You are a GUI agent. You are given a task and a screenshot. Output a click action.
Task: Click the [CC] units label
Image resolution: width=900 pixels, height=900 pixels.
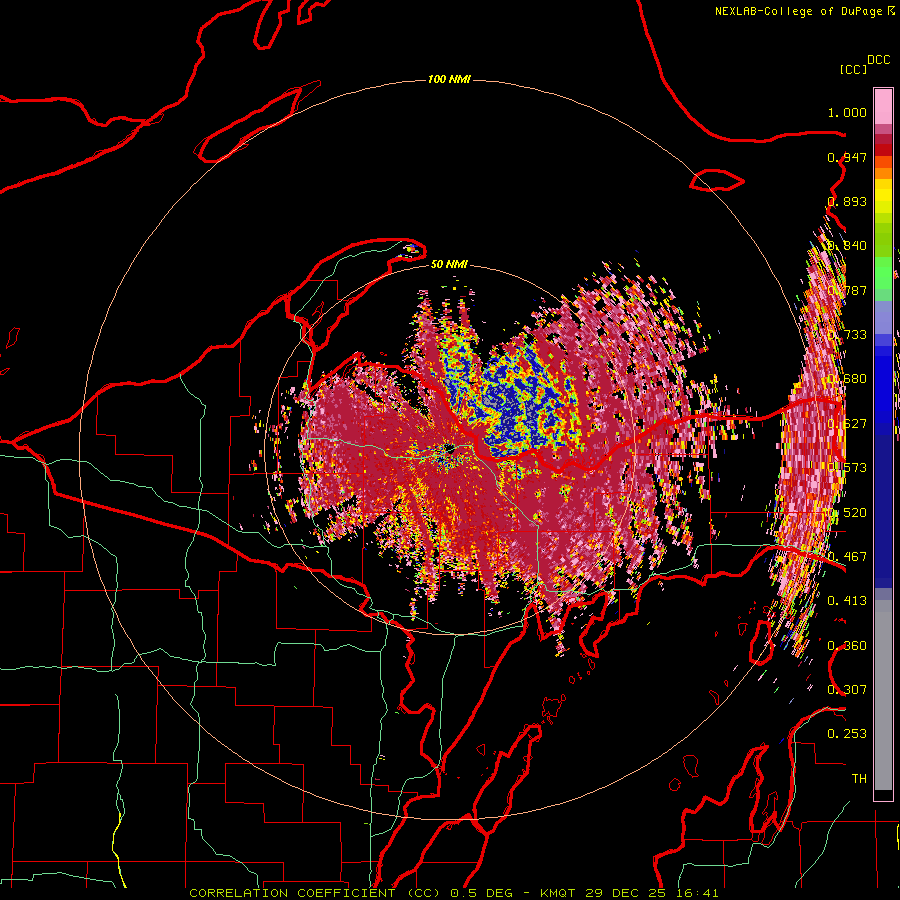[854, 69]
